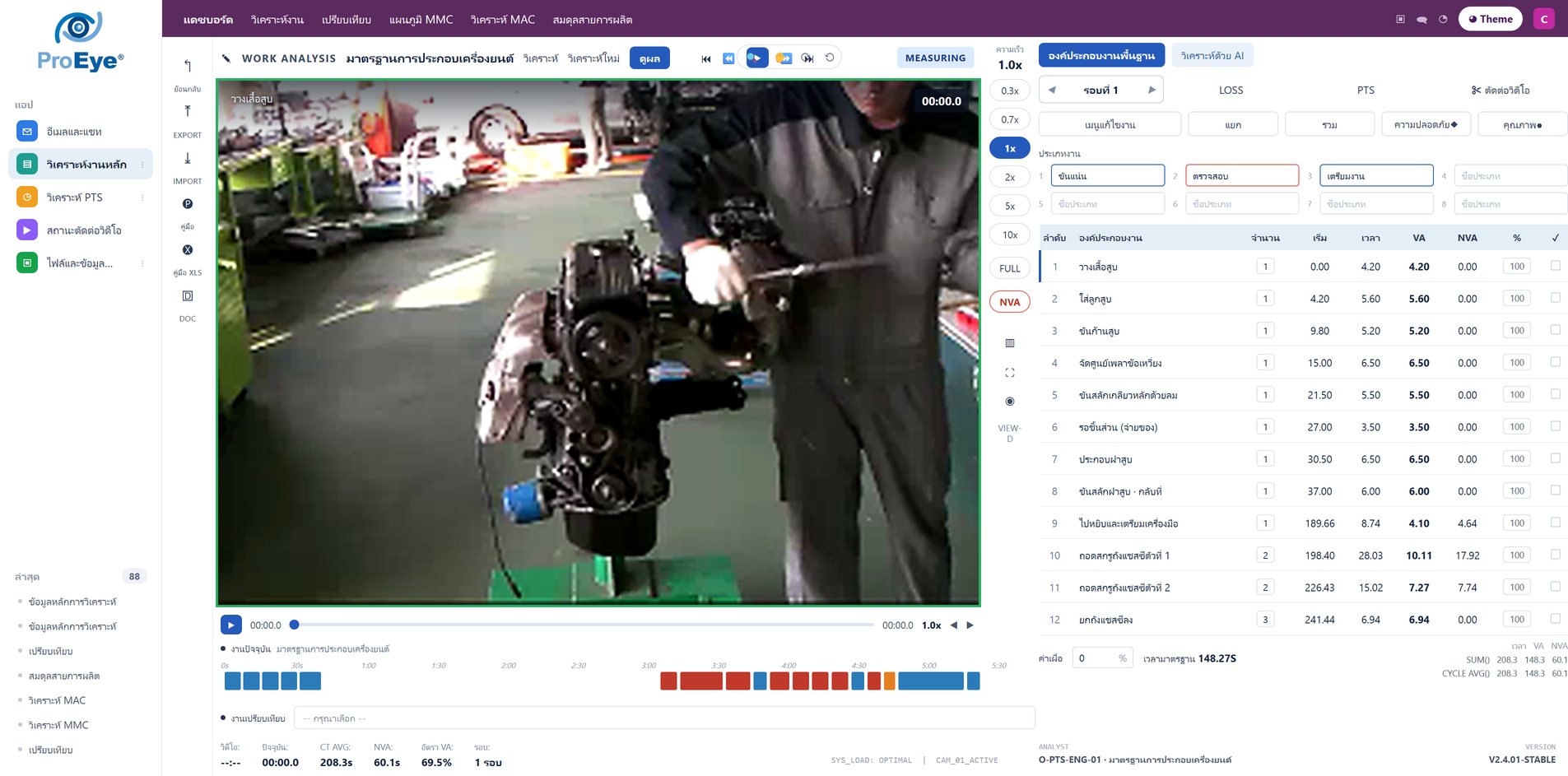Tick the checkbox for row 1 วางเสื้อสูบ

coord(1555,266)
